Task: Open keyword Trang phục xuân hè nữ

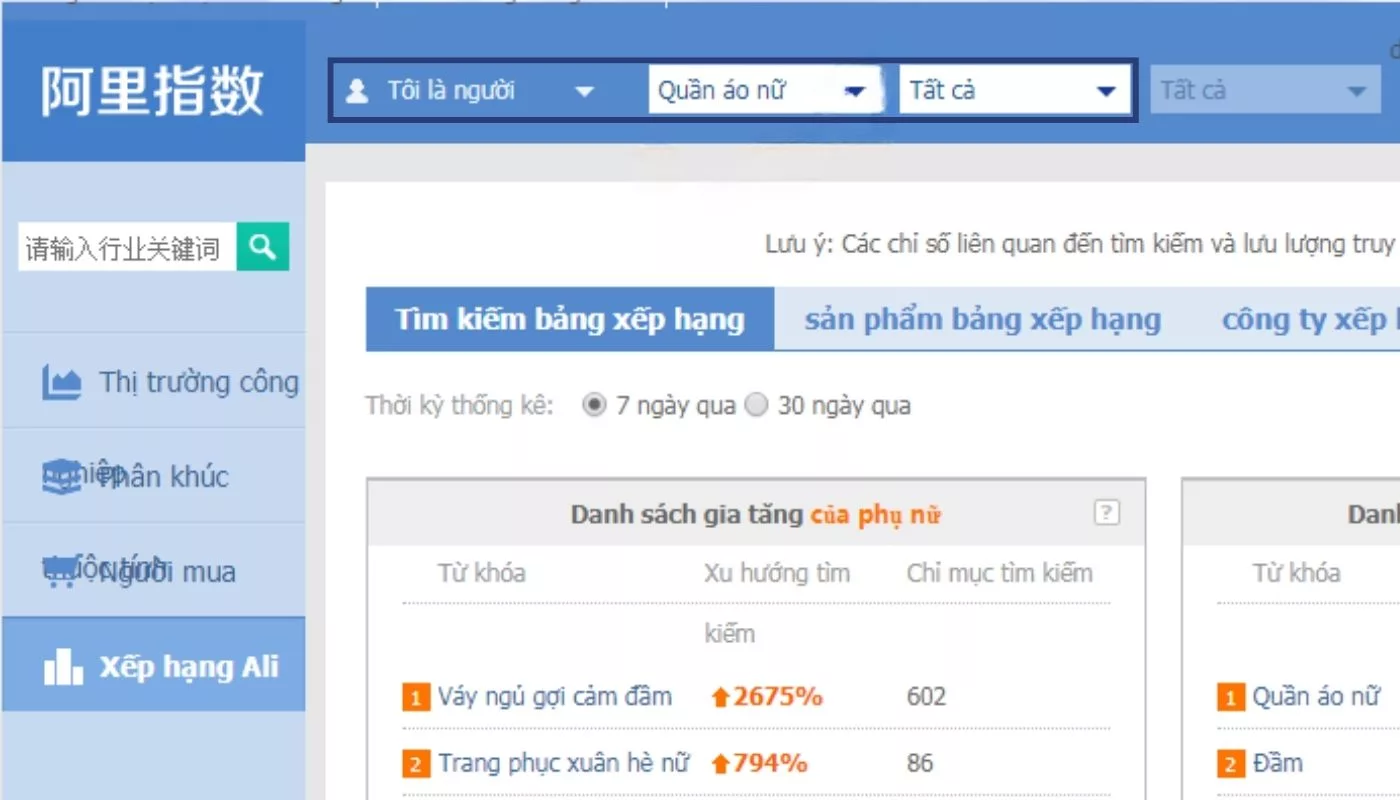Action: pyautogui.click(x=564, y=764)
